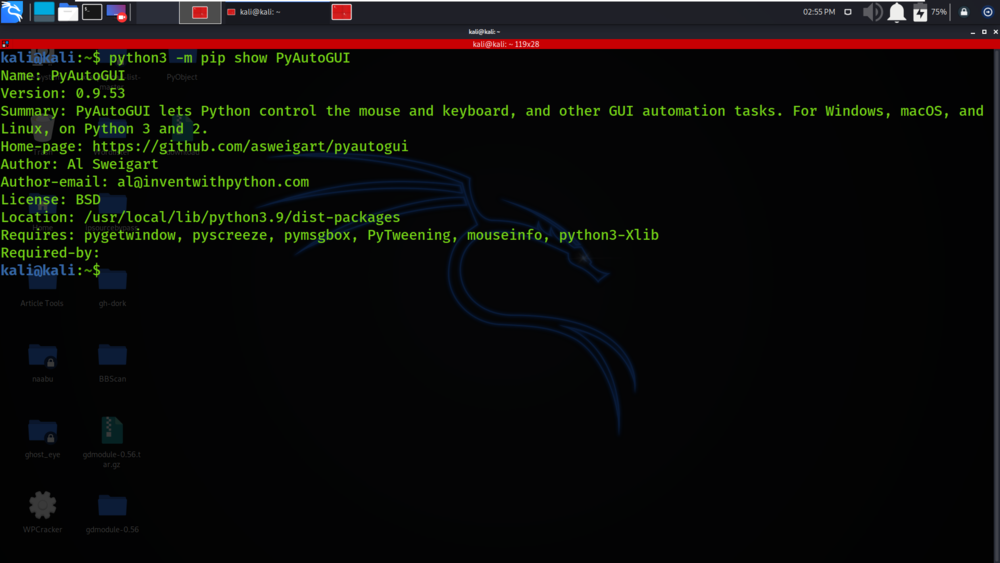Select the naabu folder on desktop
1000x563 pixels.
point(43,362)
